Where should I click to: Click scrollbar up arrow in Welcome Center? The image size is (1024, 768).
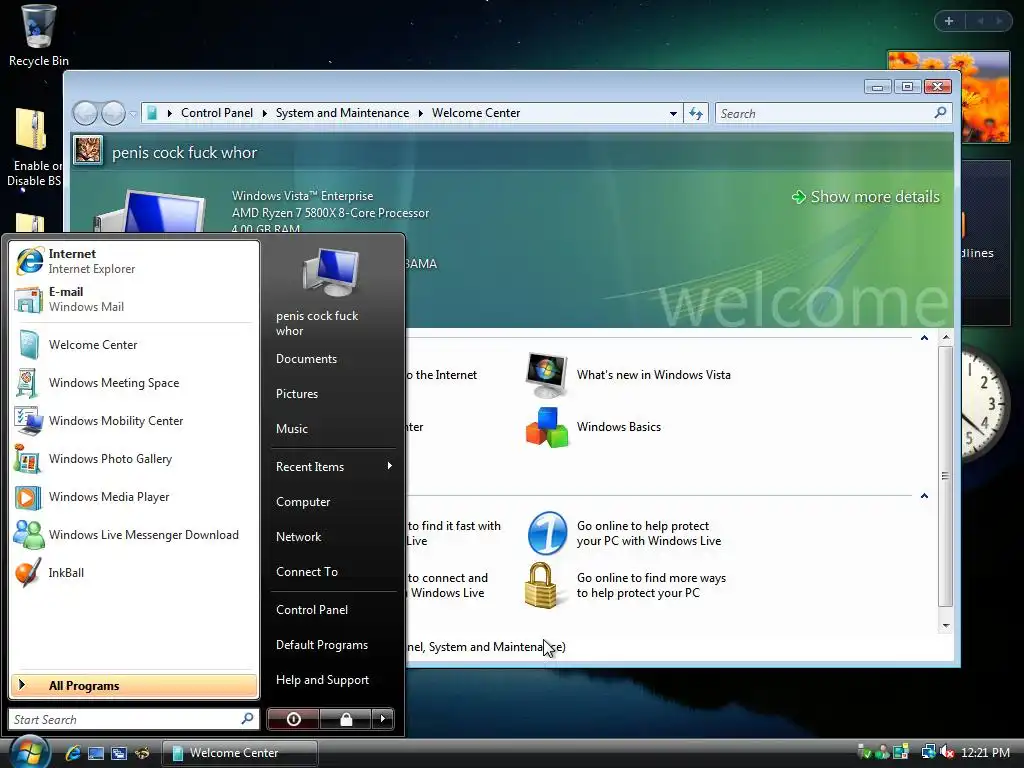coord(946,338)
